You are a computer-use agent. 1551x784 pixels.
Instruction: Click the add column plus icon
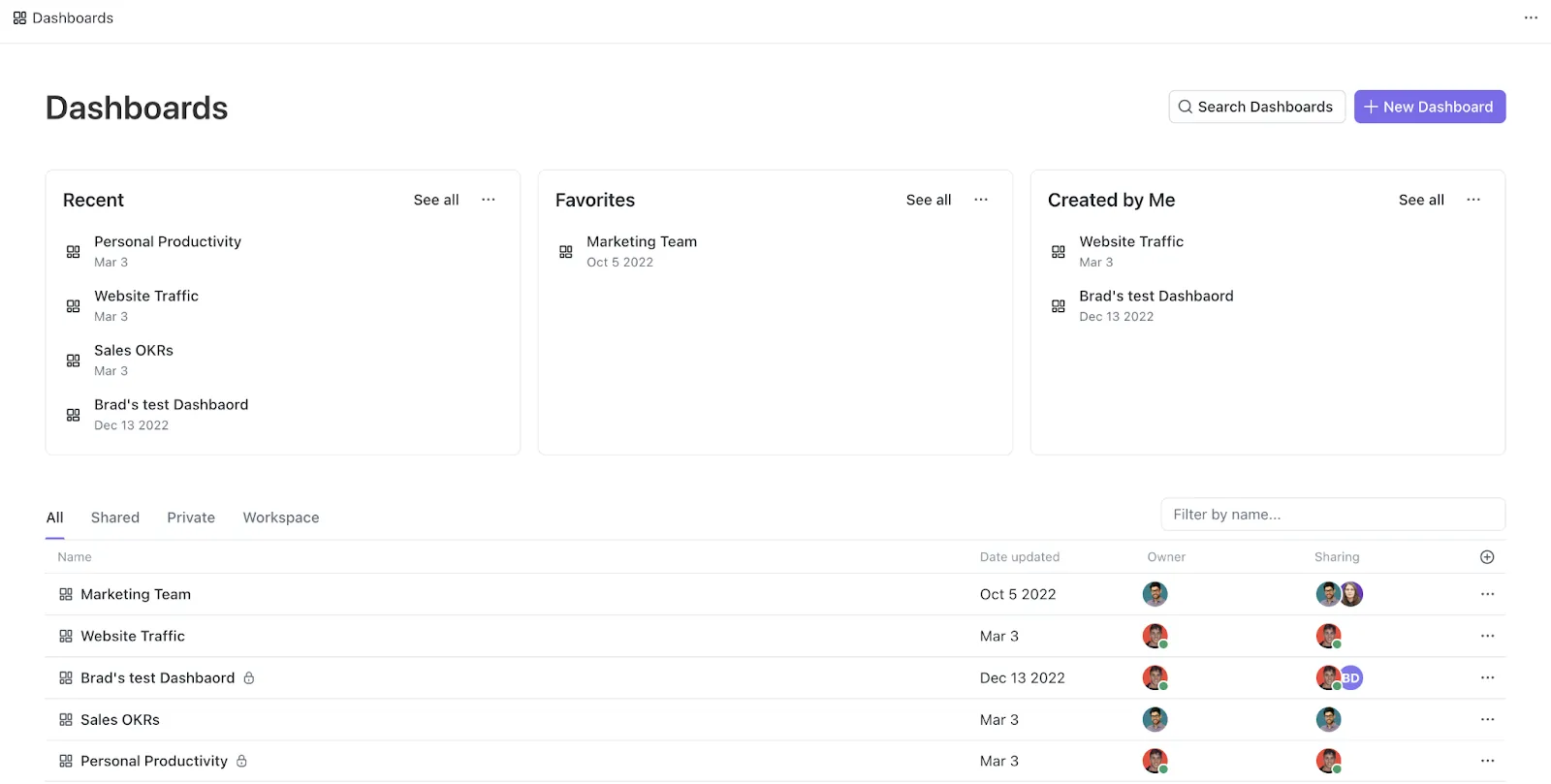(x=1487, y=557)
